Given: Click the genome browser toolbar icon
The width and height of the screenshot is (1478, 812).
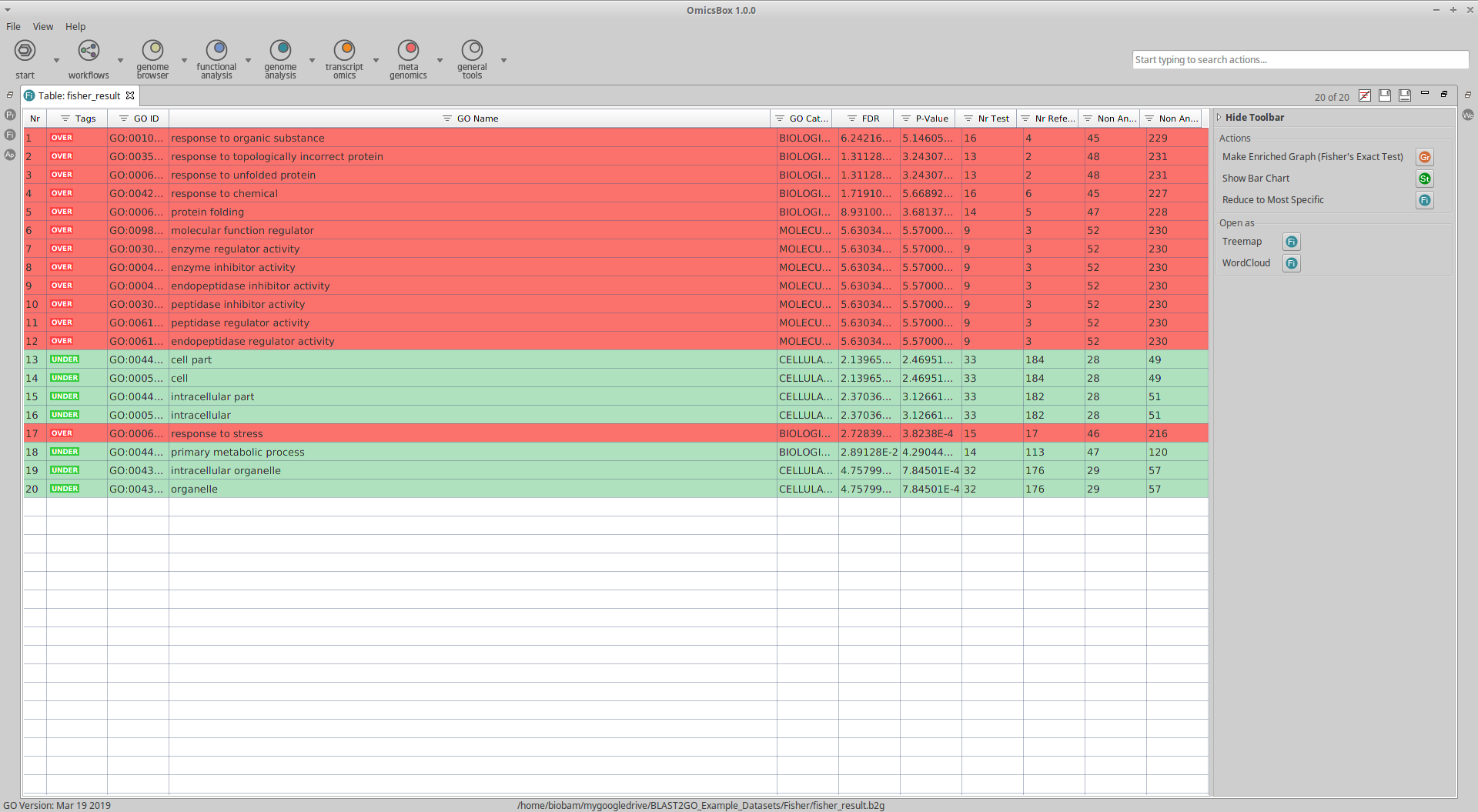Looking at the screenshot, I should [152, 51].
